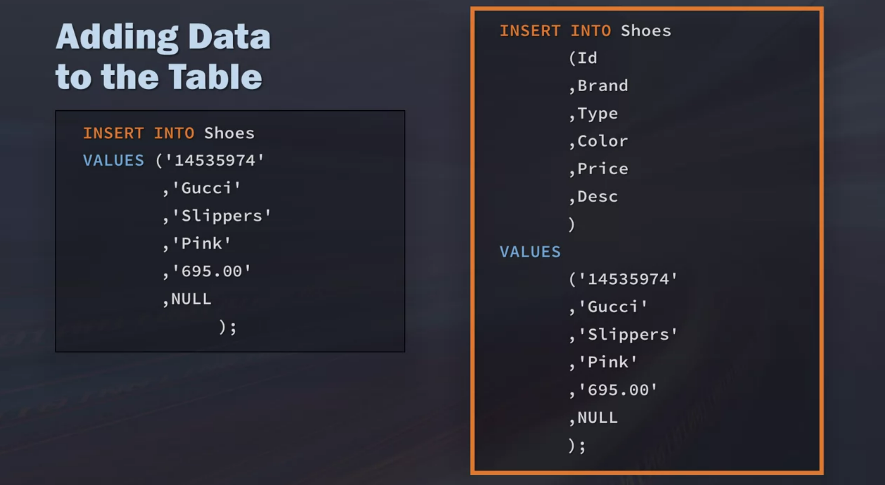Select 'INSERT INTO' in the code block under the title

139,133
